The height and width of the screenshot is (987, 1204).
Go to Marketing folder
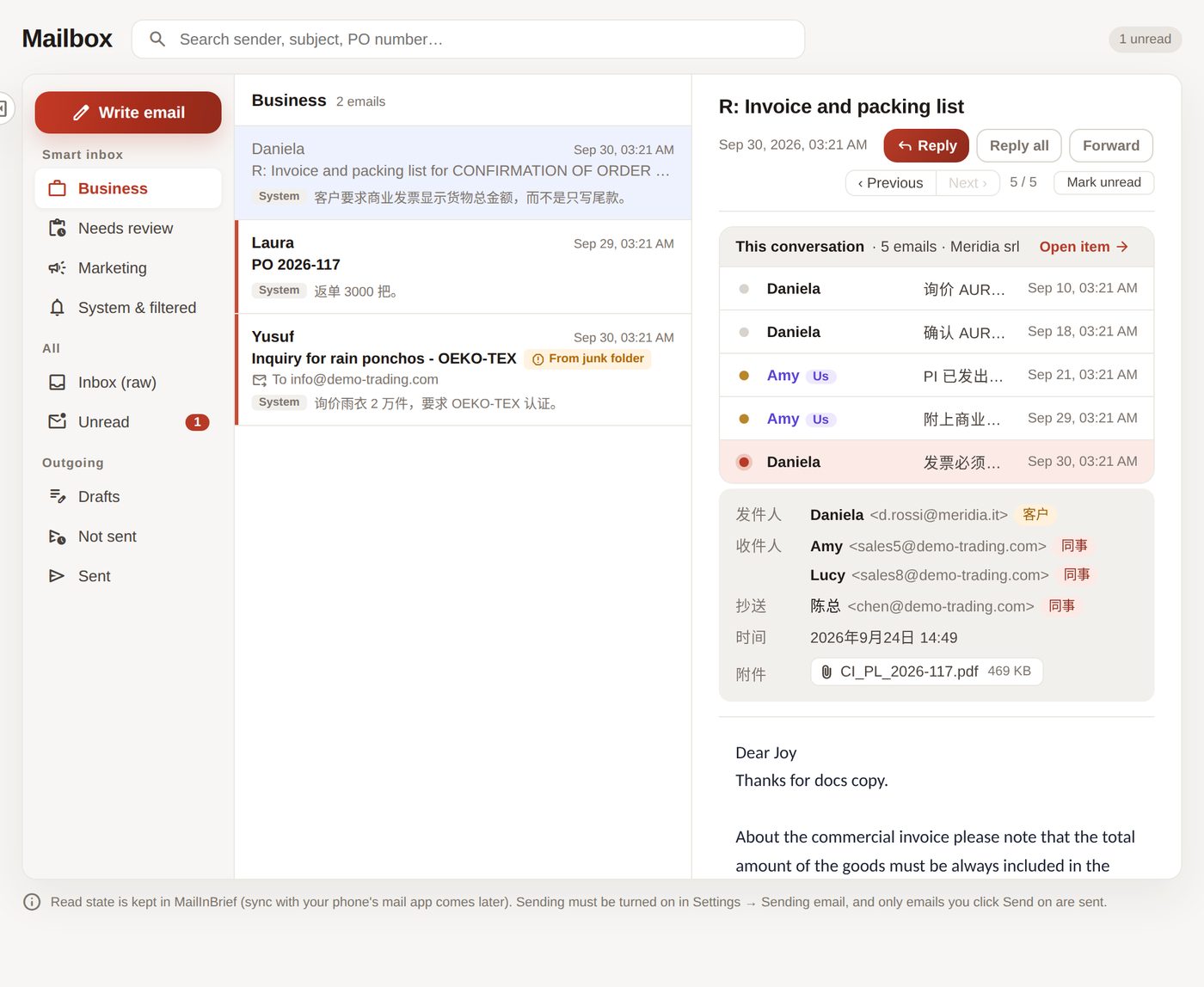[x=128, y=268]
